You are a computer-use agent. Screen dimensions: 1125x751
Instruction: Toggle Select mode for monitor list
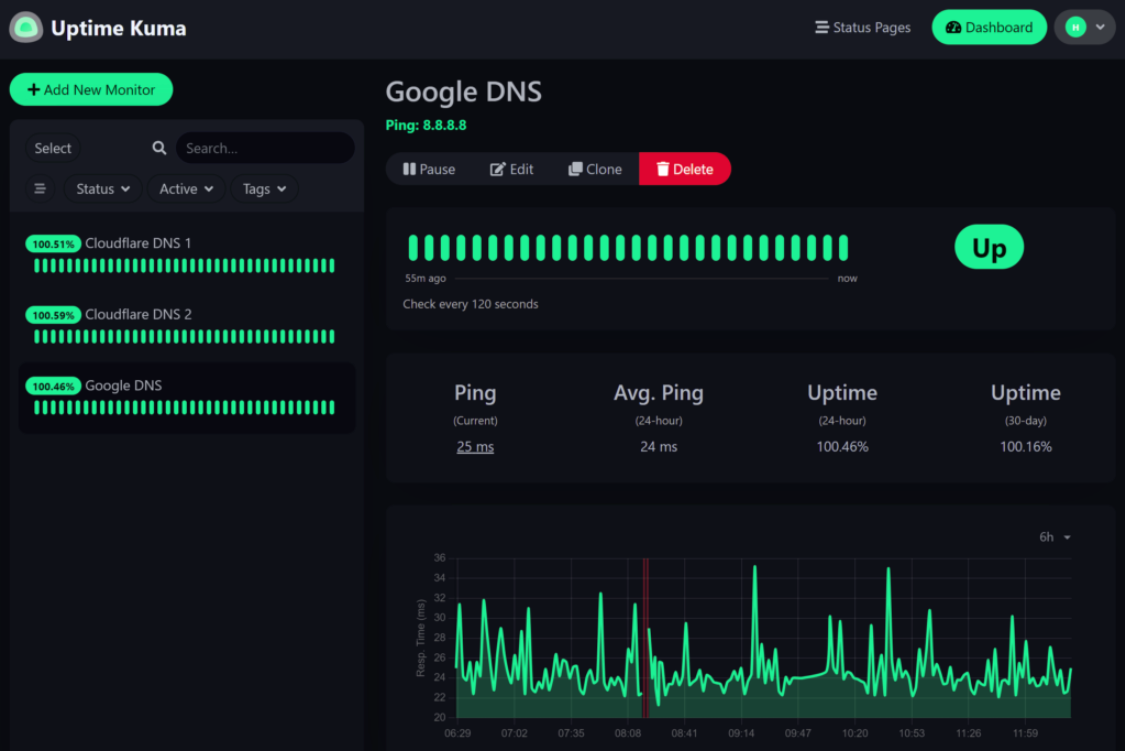(x=53, y=148)
